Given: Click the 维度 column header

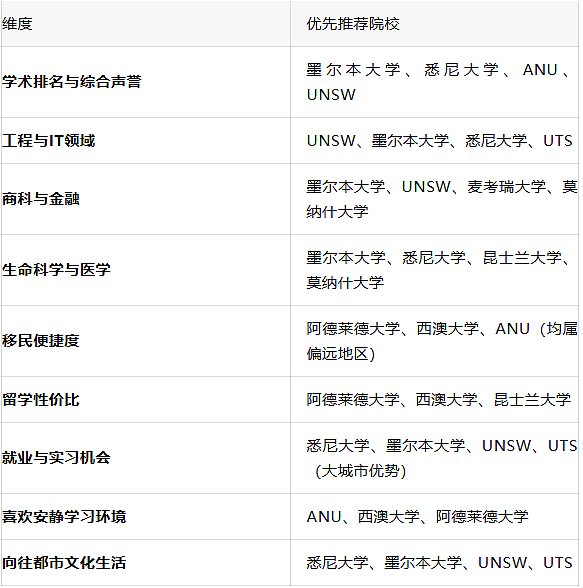Looking at the screenshot, I should pyautogui.click(x=145, y=24).
